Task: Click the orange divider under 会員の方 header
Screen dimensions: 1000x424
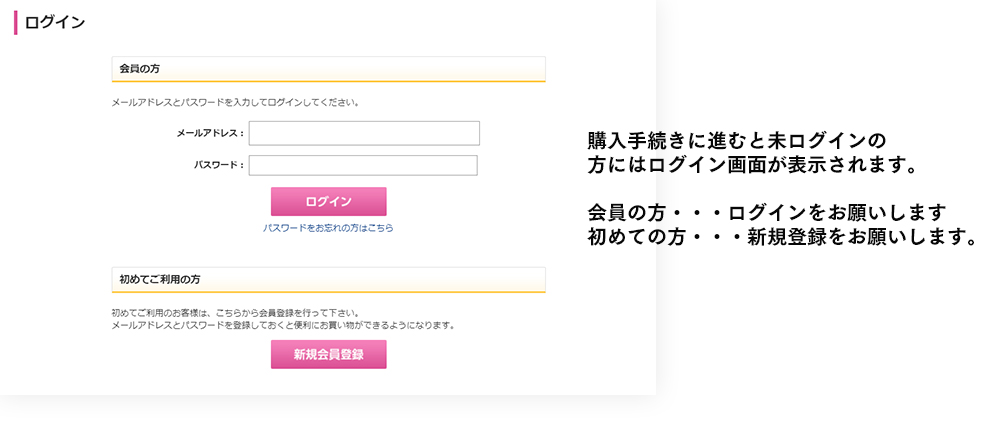Action: coord(328,81)
